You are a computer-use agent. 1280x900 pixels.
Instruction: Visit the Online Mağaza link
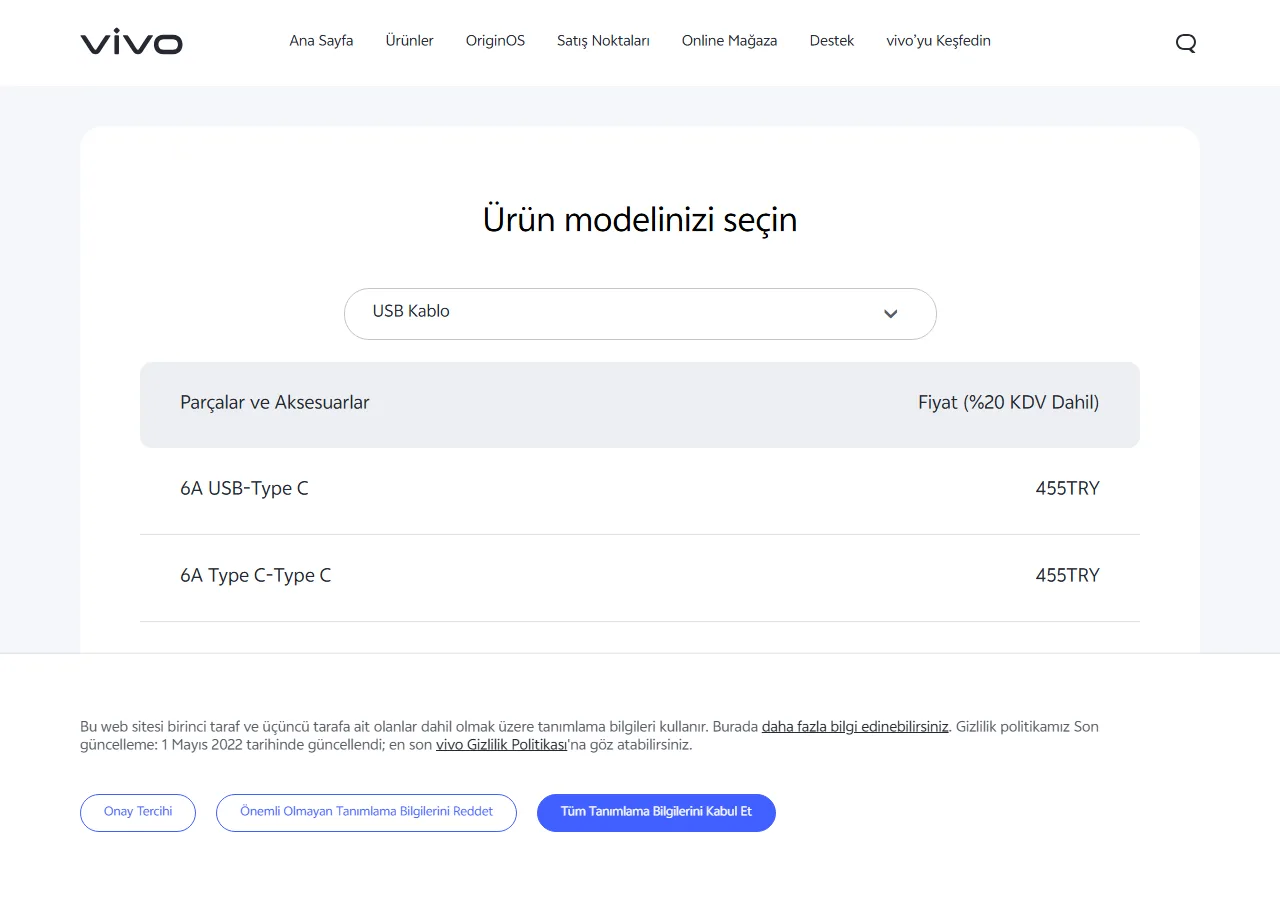point(729,41)
